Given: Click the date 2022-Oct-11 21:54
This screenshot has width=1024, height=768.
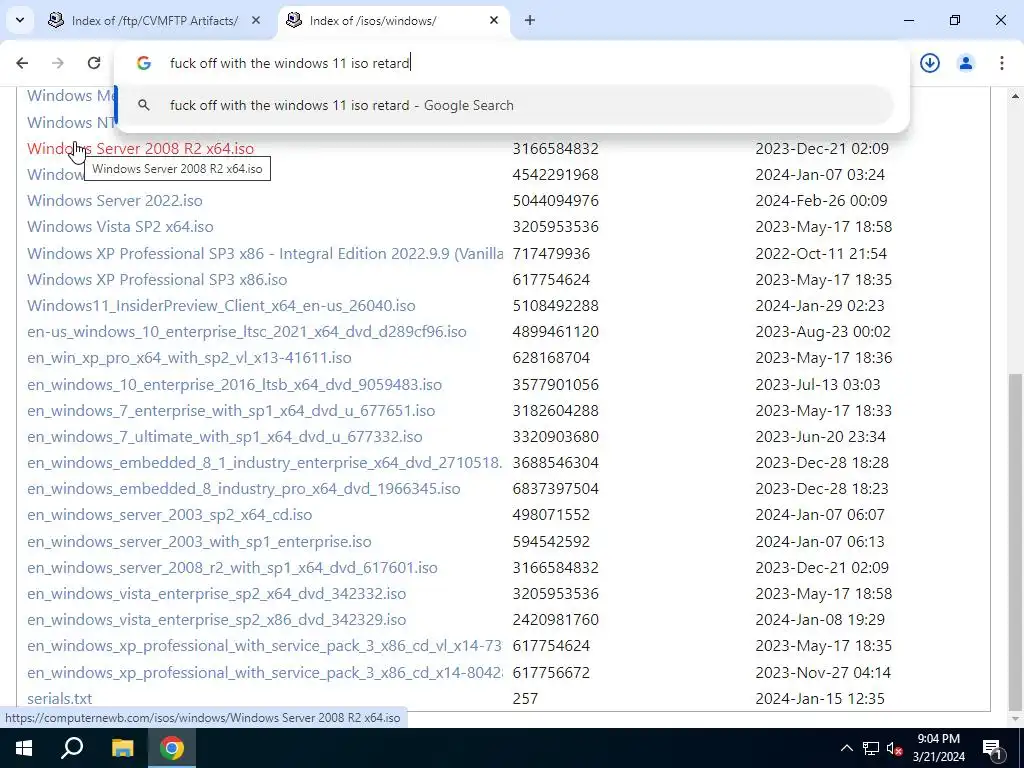Looking at the screenshot, I should [x=822, y=253].
